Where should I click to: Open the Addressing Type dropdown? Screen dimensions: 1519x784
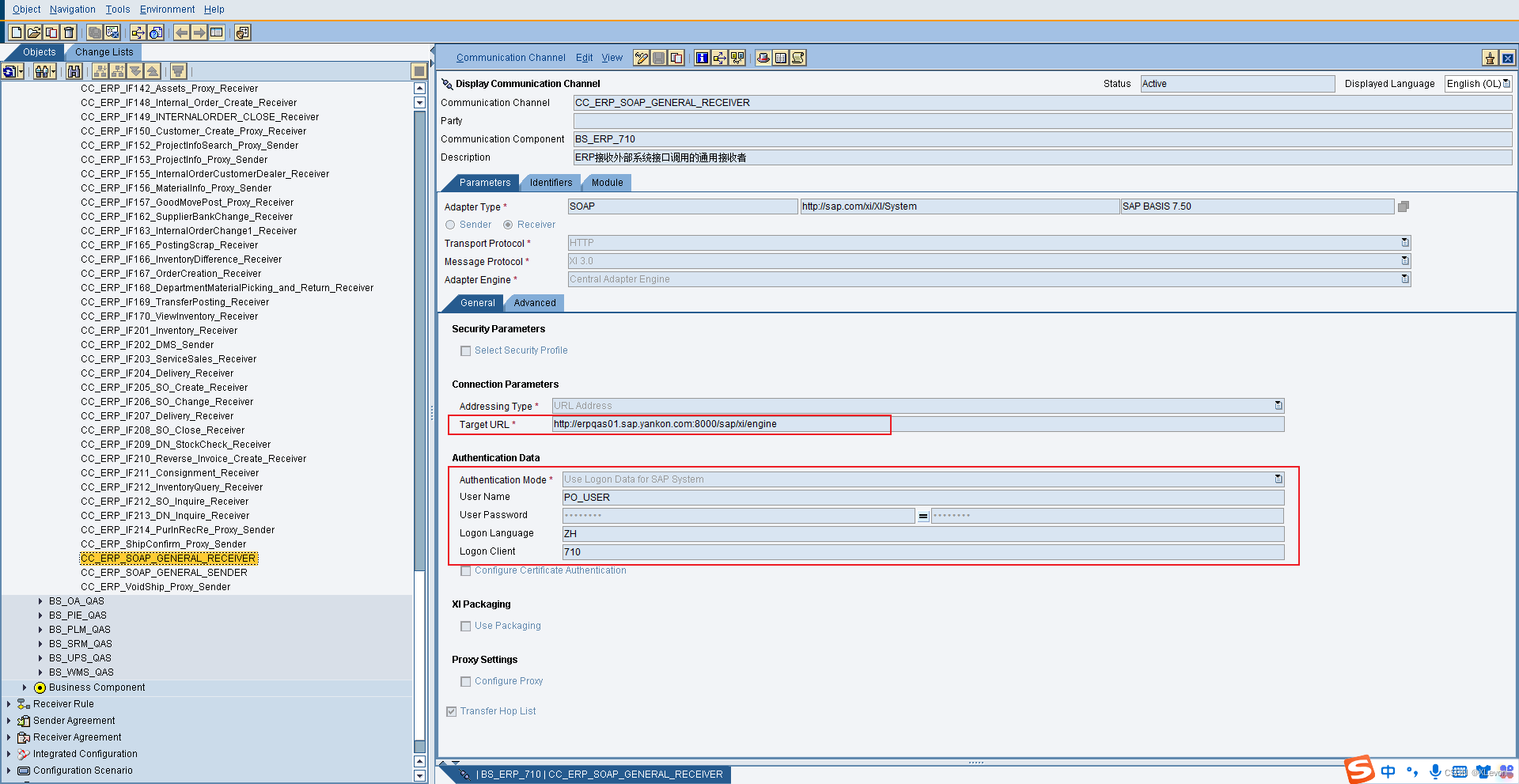tap(1278, 406)
